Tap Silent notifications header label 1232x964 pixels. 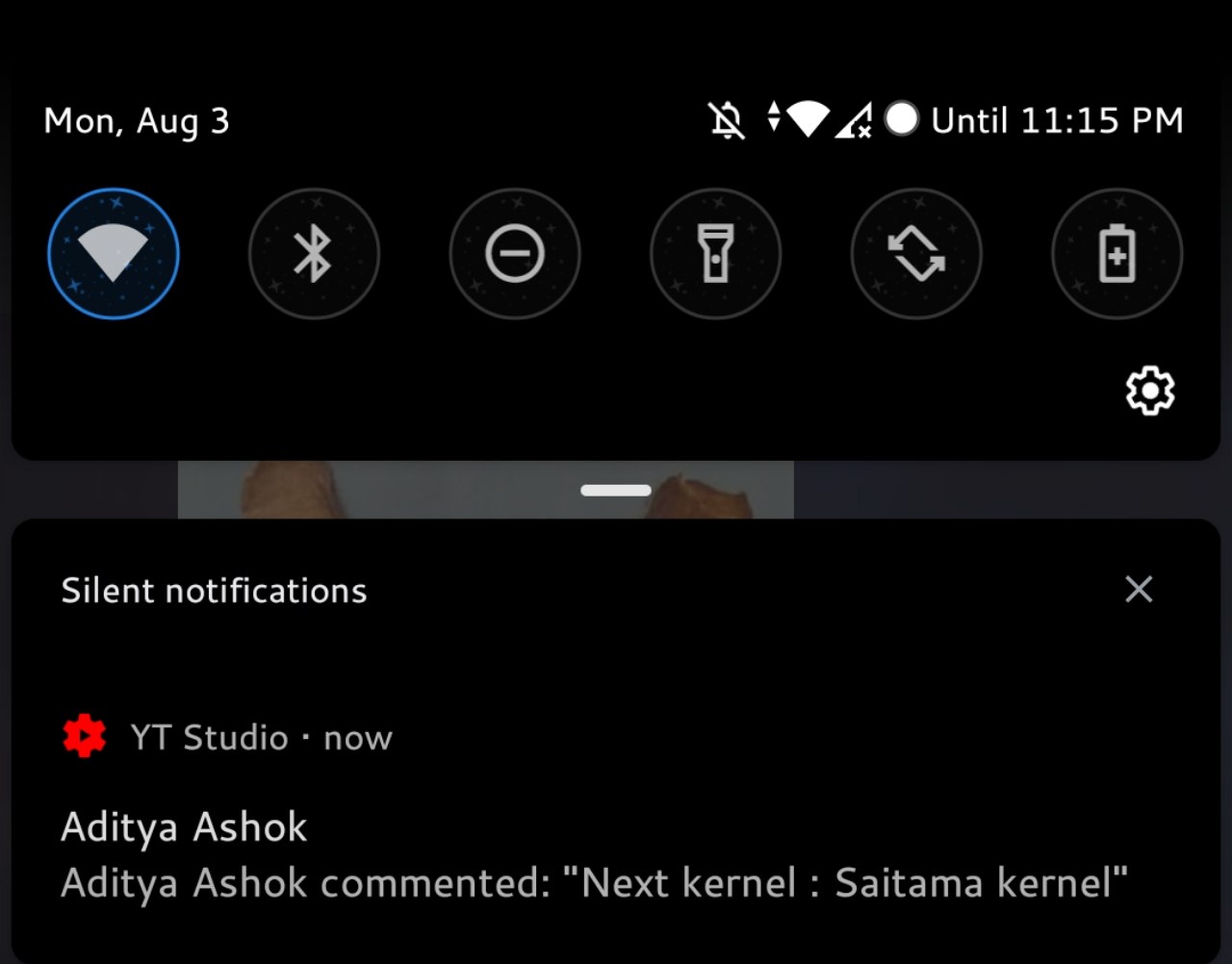coord(214,591)
